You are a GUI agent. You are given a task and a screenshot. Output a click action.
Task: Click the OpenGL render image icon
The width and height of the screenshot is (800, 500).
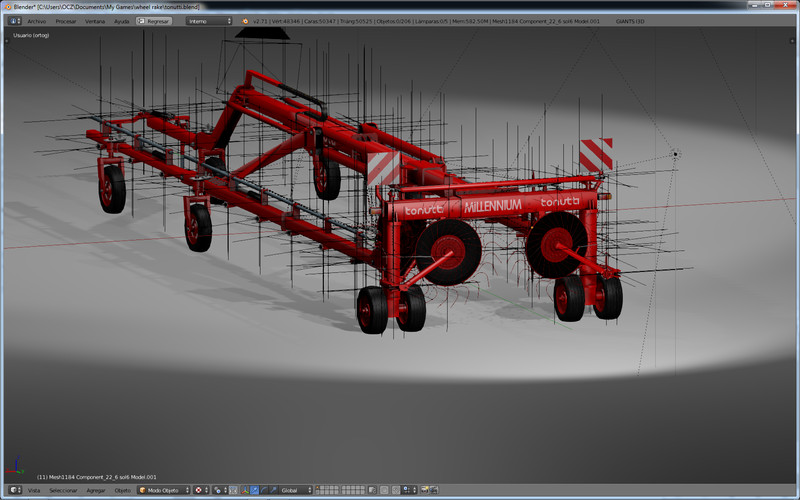(x=424, y=490)
